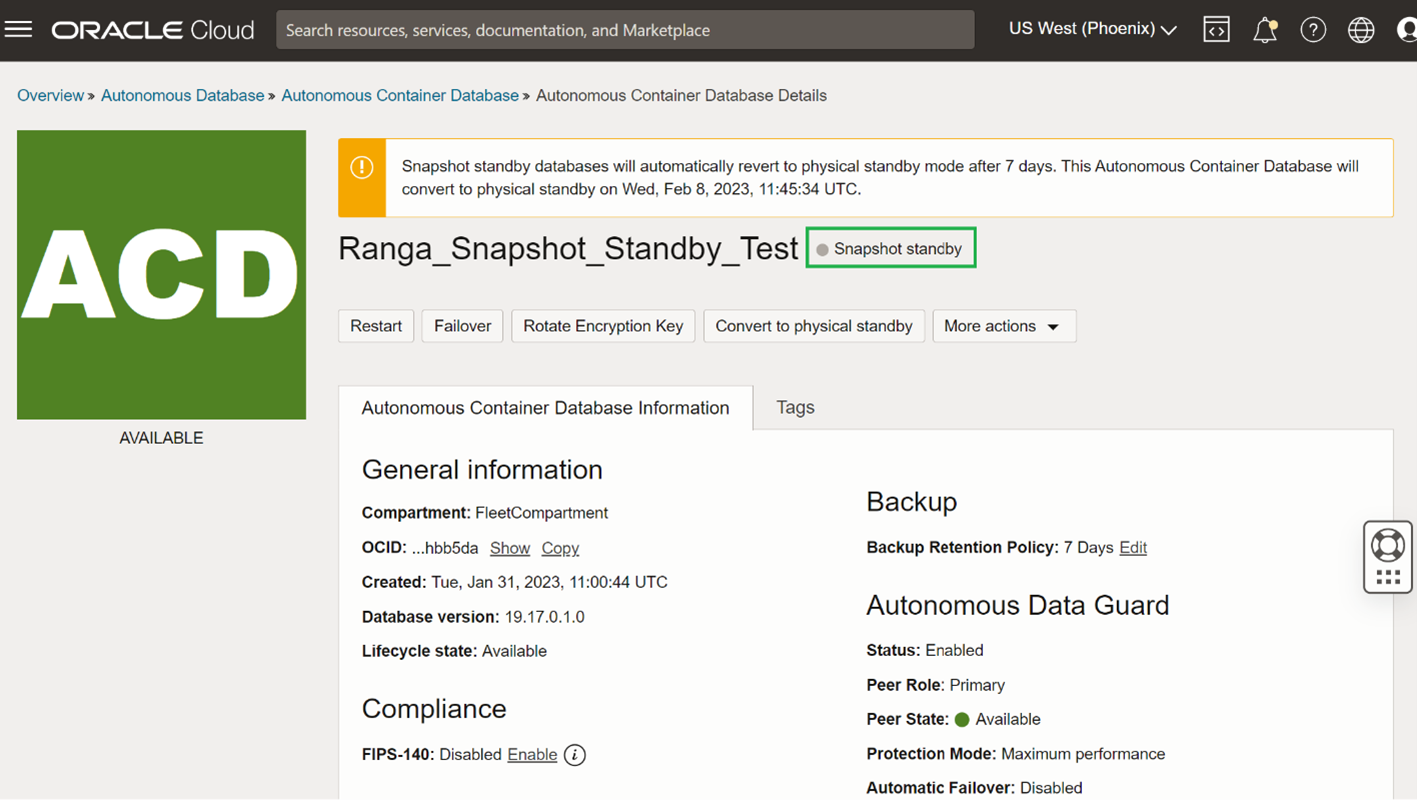Change language via the globe icon
Screen dimensions: 1417x800
coord(1361,29)
